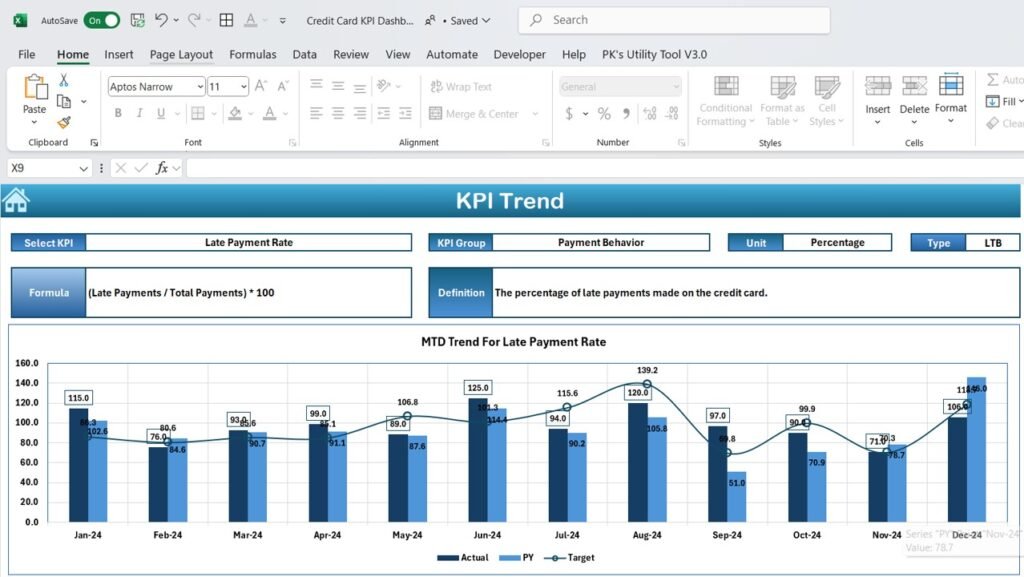Switch to the Formulas ribbon tab
This screenshot has width=1024, height=577.
[252, 55]
